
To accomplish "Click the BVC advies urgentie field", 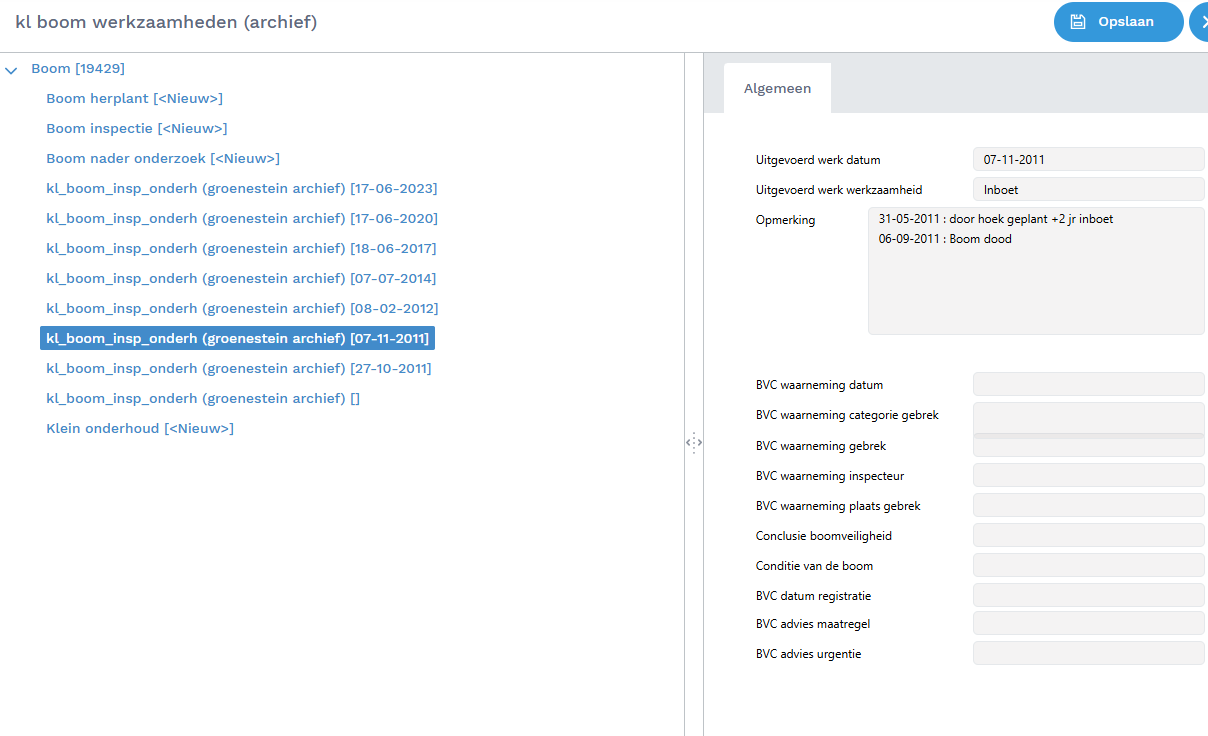I will 1087,654.
